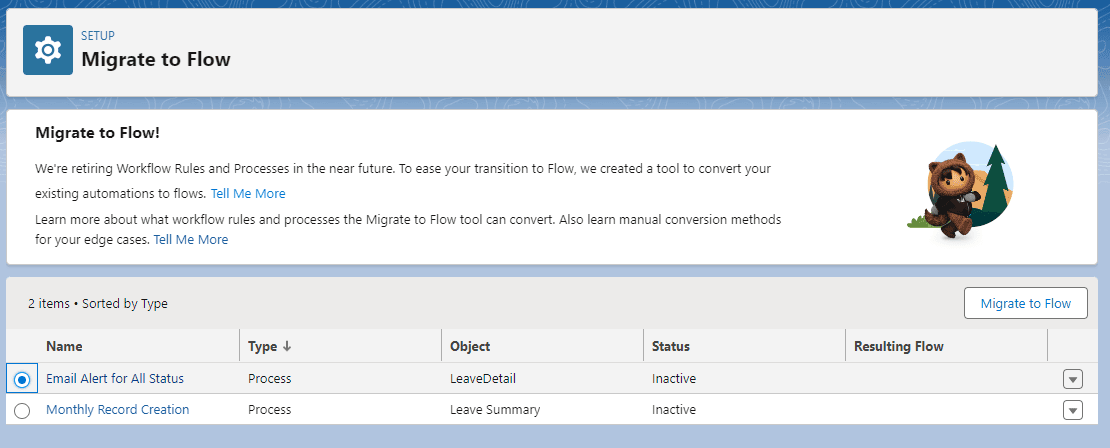Image resolution: width=1110 pixels, height=448 pixels.
Task: Click the Migrate to Flow button
Action: 1026,304
